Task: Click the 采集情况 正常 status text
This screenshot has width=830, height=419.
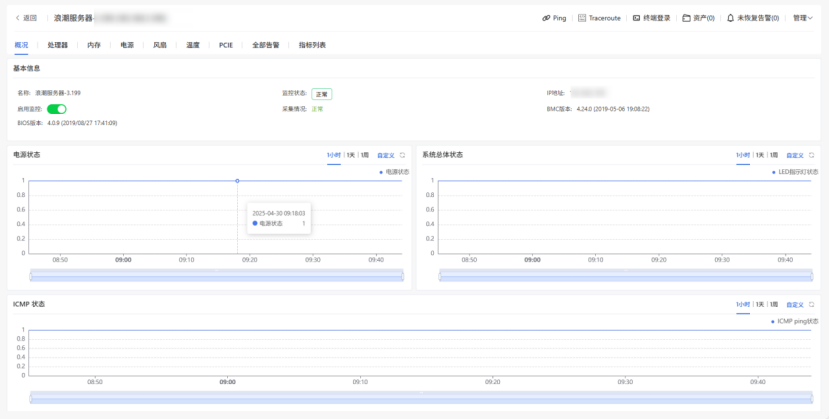Action: tap(317, 109)
